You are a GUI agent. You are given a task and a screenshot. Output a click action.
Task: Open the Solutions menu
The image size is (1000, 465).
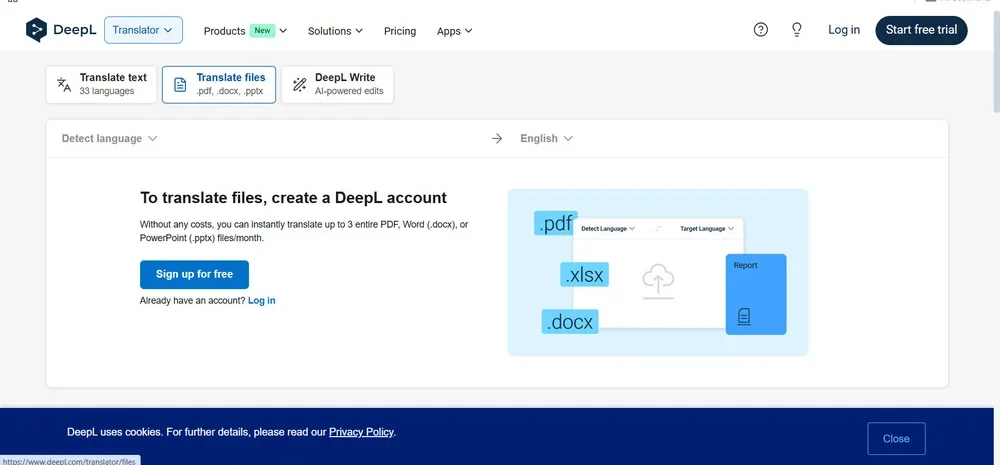(335, 31)
